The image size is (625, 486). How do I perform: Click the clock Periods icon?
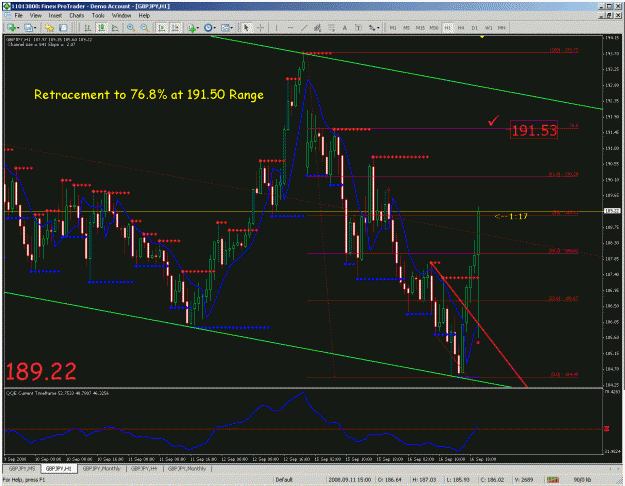[208, 28]
